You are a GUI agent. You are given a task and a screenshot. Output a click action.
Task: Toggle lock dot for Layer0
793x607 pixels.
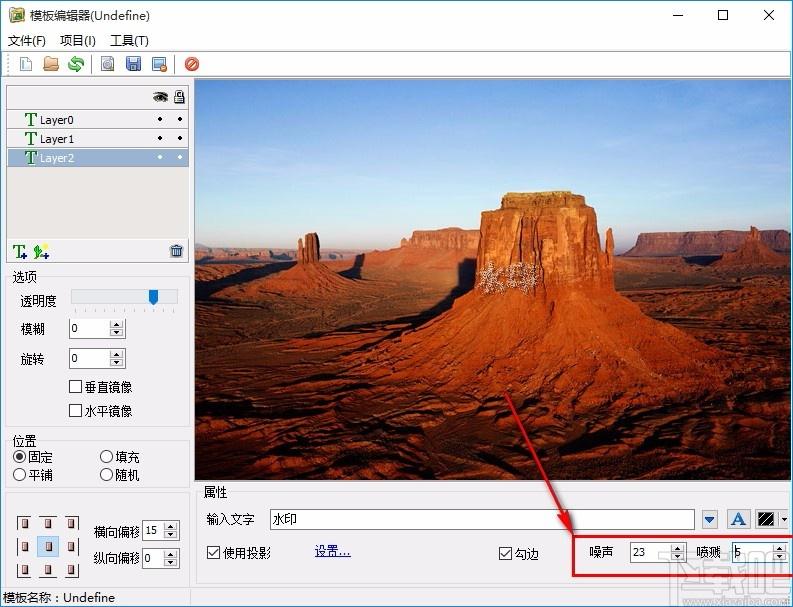click(x=180, y=119)
